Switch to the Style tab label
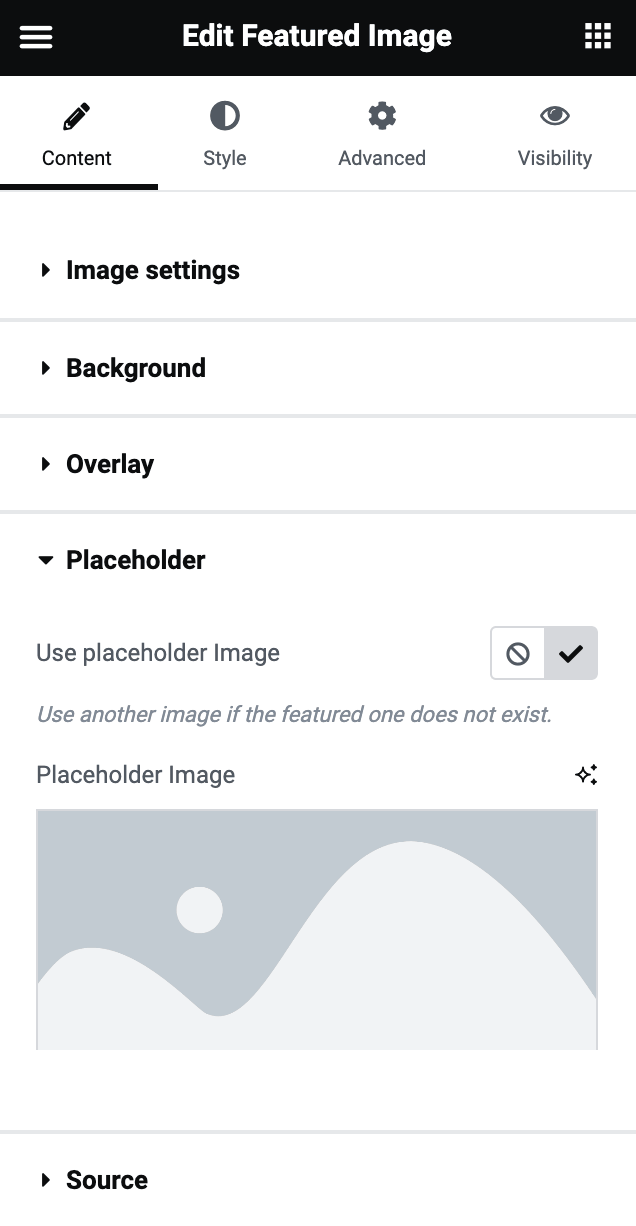 (x=224, y=158)
